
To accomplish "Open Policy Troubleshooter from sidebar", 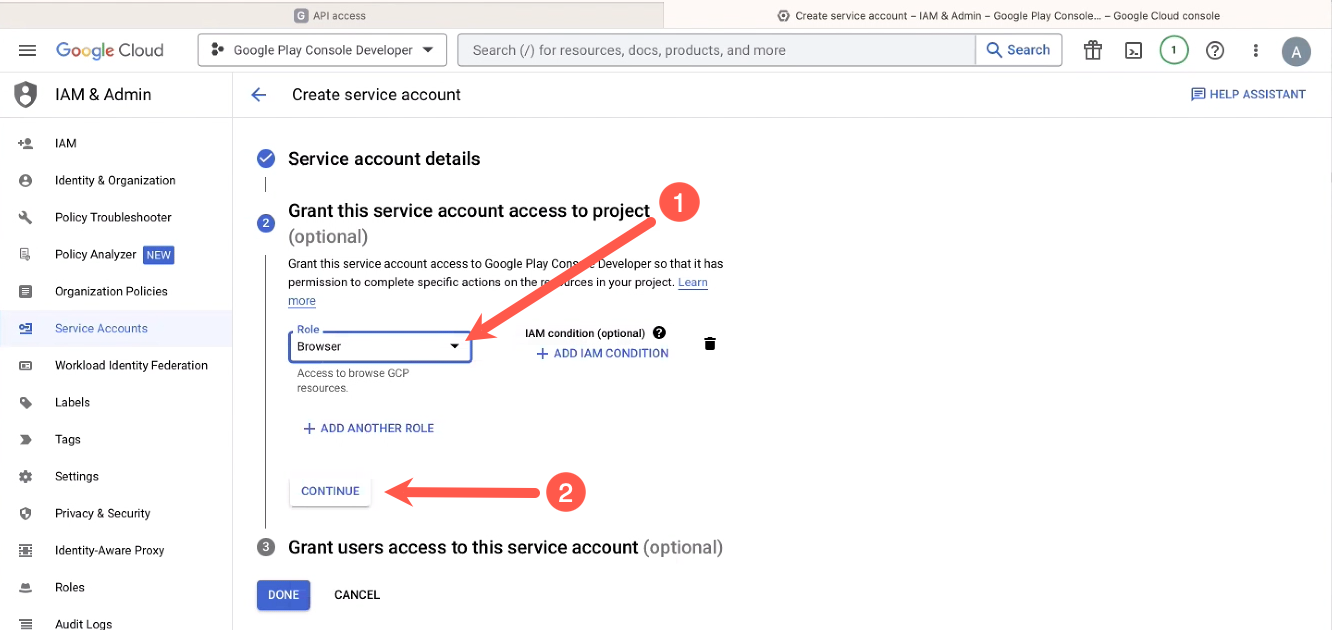I will pos(113,217).
